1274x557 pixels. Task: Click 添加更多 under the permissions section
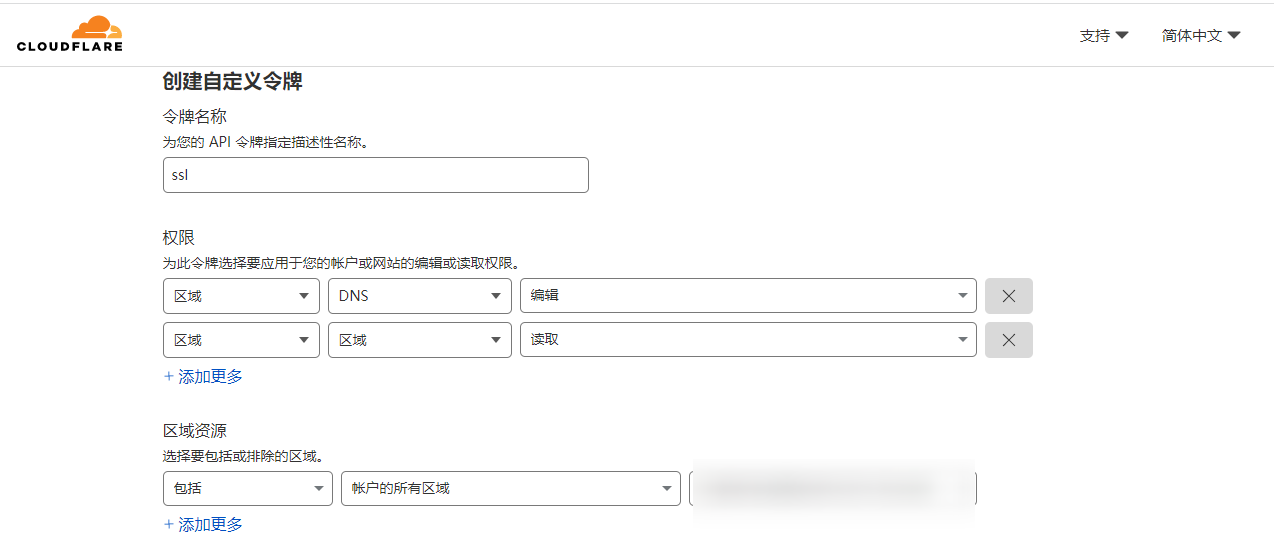click(203, 377)
